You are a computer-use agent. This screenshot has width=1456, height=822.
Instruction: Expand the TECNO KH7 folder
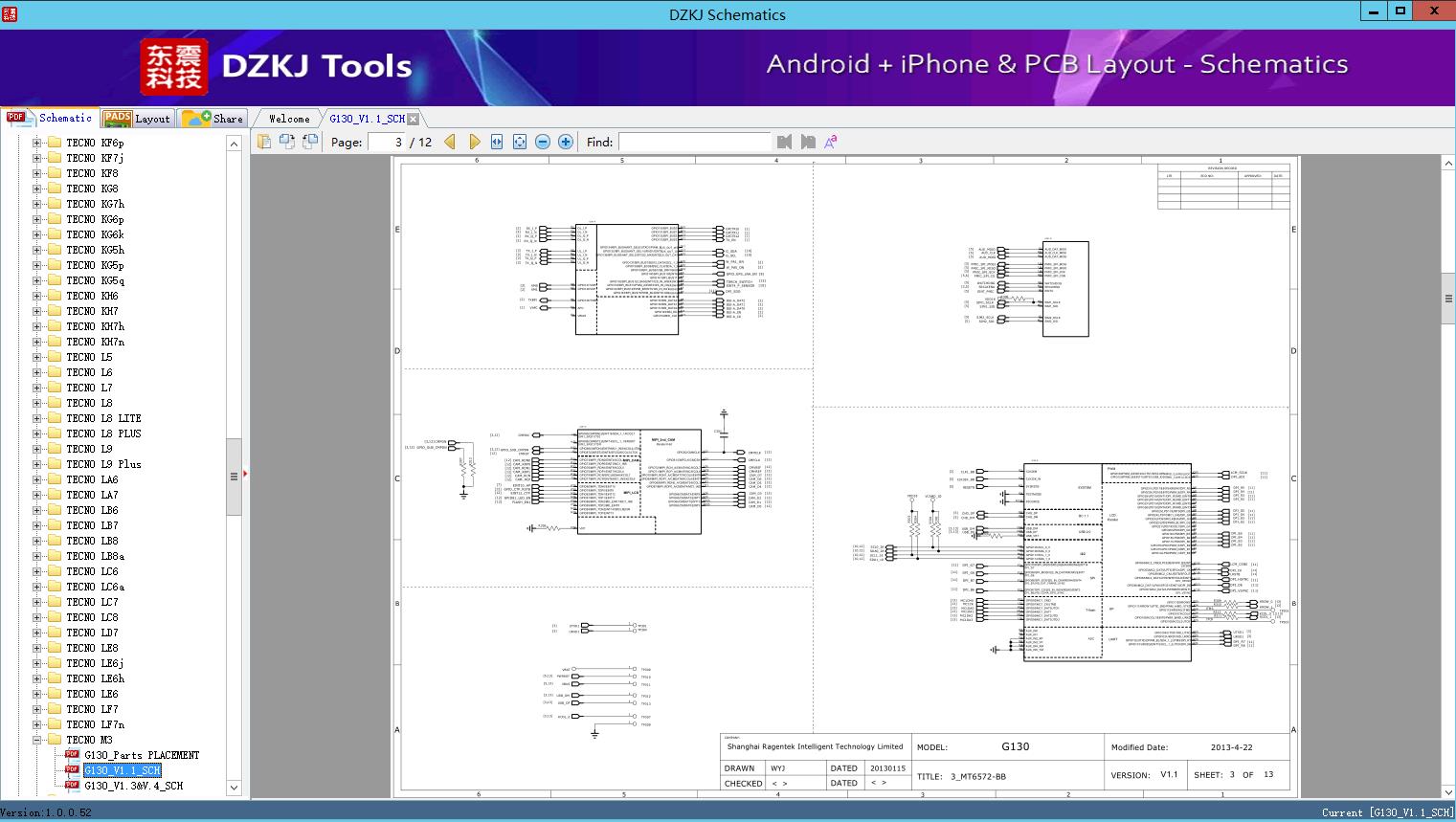[x=36, y=311]
